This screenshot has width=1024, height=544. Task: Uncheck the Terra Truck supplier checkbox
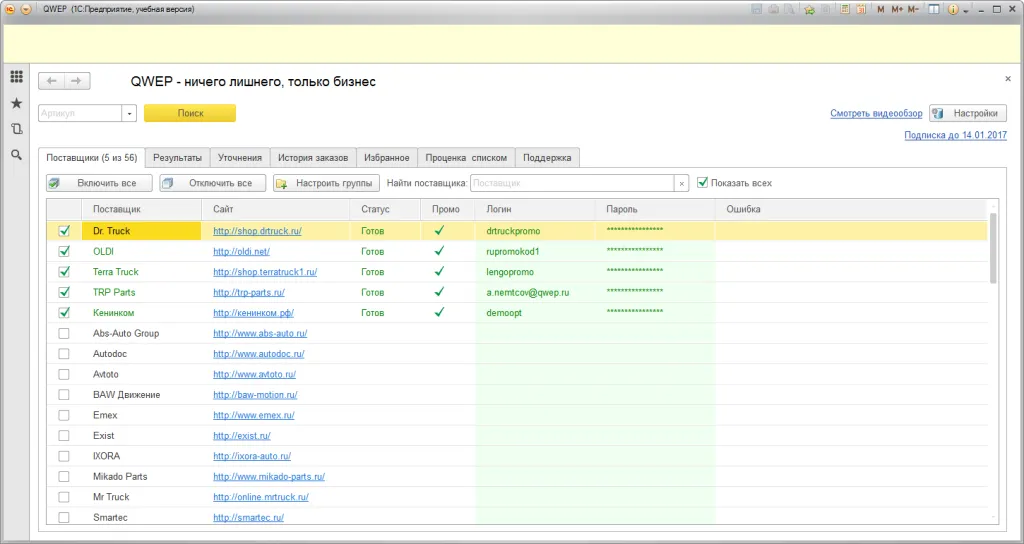(64, 272)
